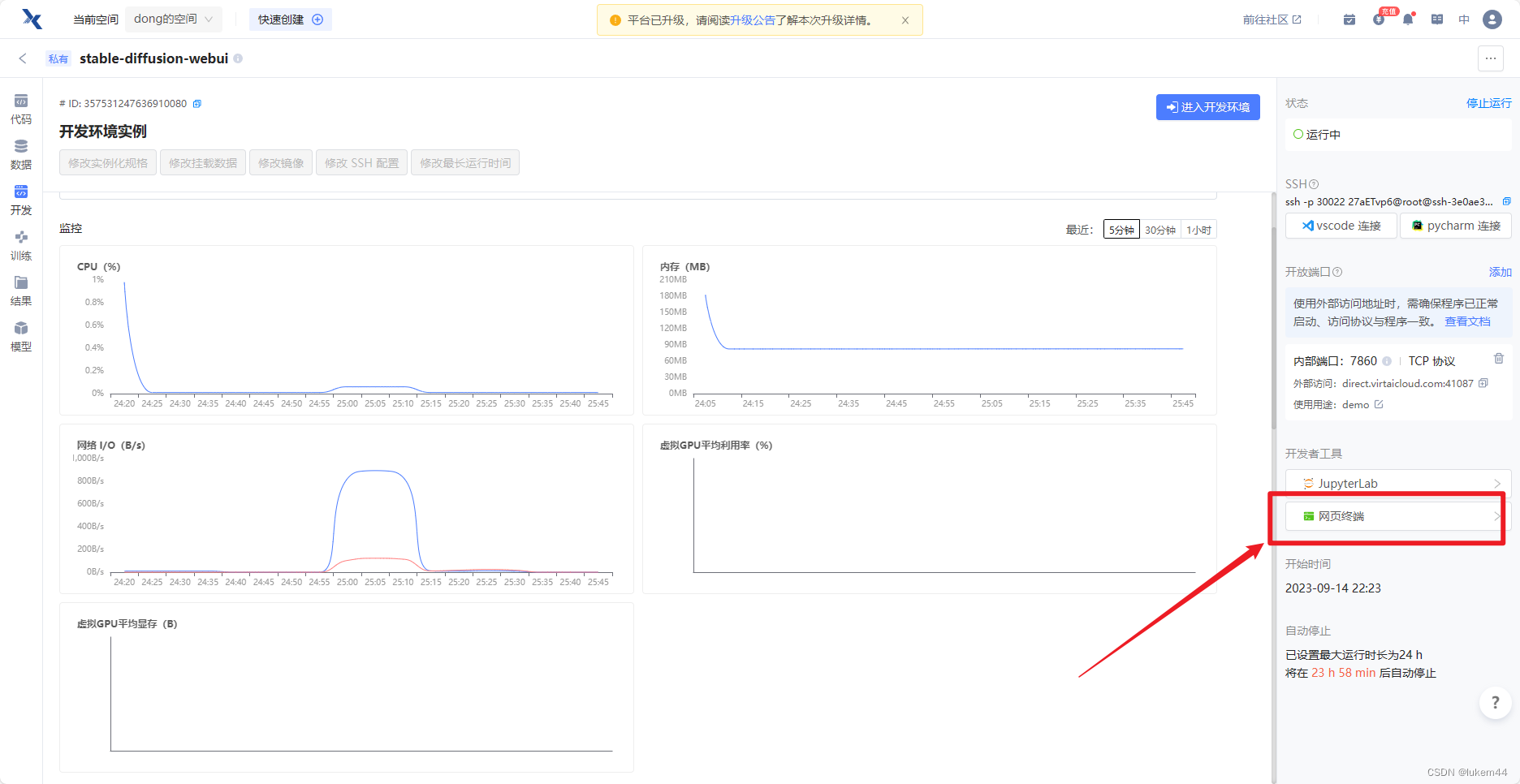Viewport: 1520px width, 784px height.
Task: Click the 开放端口 help icon
Action: (1337, 272)
